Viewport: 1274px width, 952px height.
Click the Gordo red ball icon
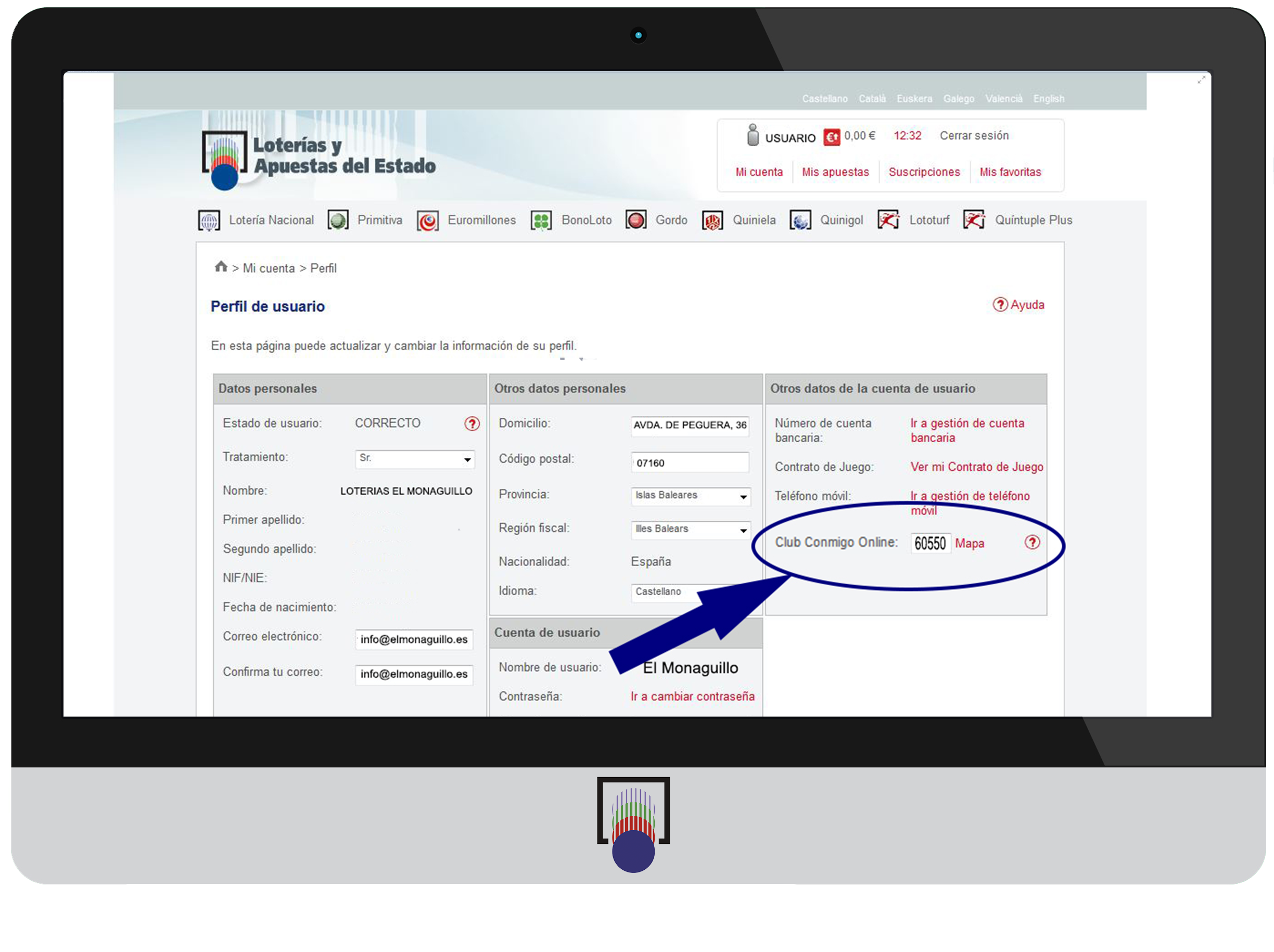pyautogui.click(x=636, y=220)
